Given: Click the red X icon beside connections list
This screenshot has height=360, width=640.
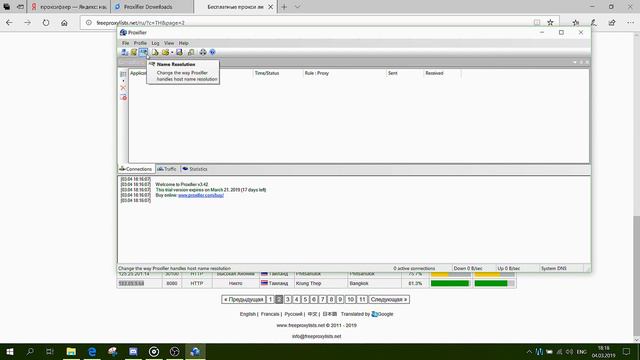Looking at the screenshot, I should 123,88.
